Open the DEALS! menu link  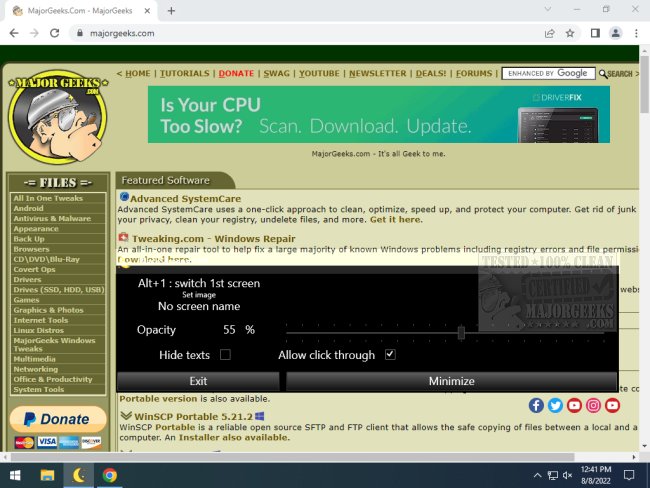(x=431, y=73)
